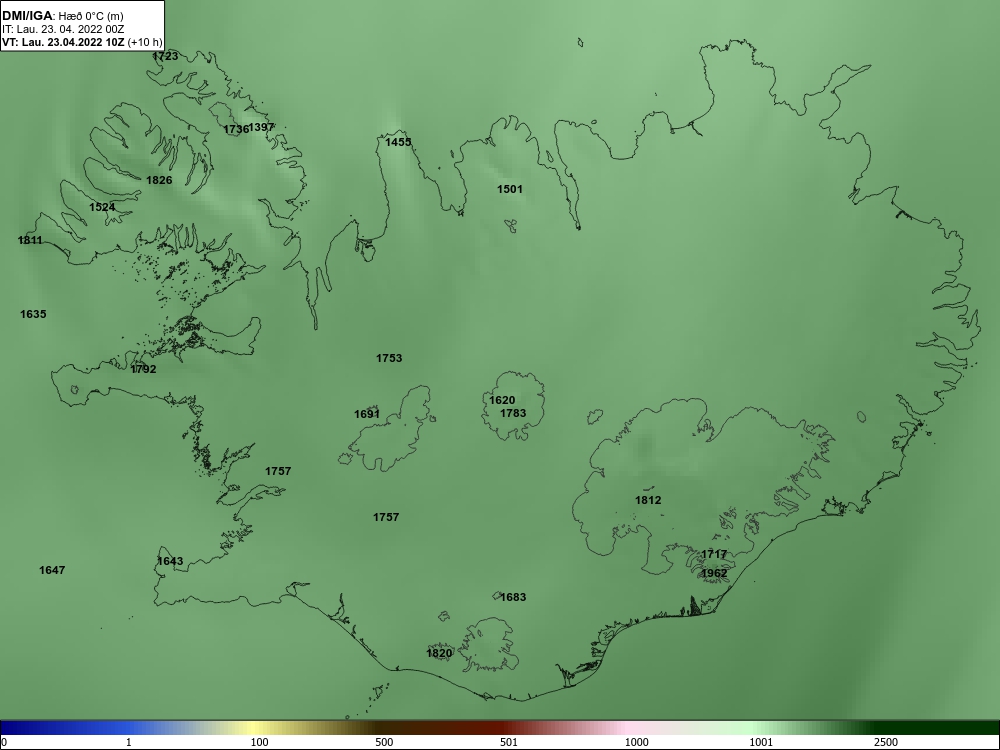Click the 1524 height label
Image resolution: width=1000 pixels, height=750 pixels.
click(102, 207)
